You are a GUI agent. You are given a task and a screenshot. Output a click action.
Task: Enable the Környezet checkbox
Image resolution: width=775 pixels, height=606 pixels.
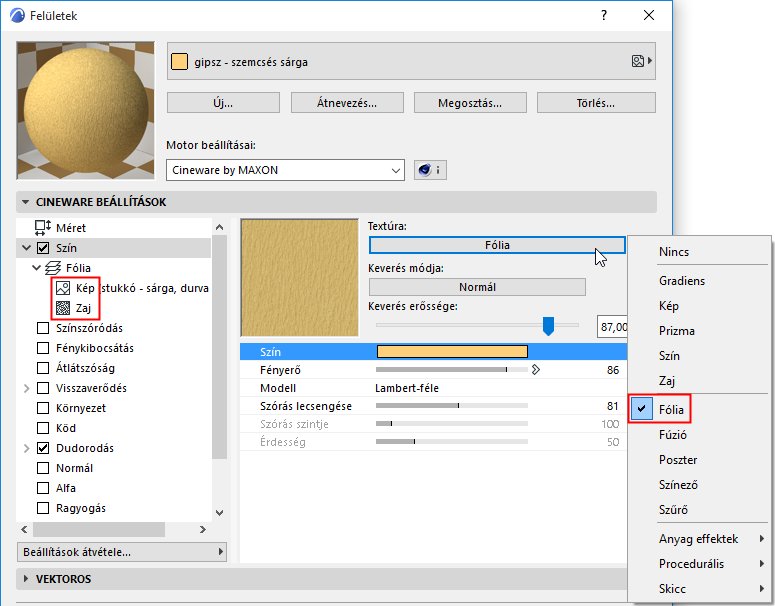(x=43, y=408)
